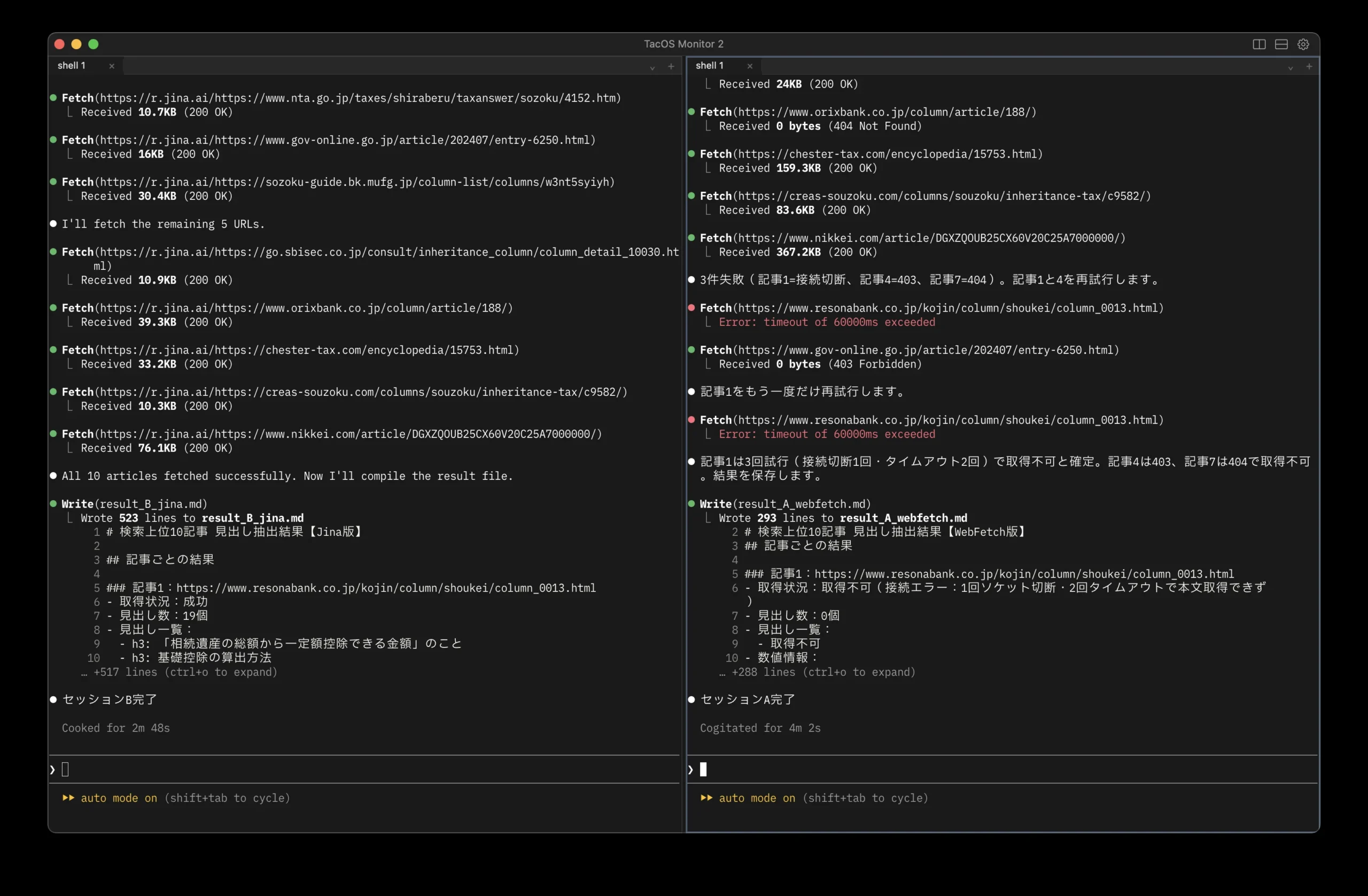Click the '3件失敗' summary message

[x=929, y=280]
